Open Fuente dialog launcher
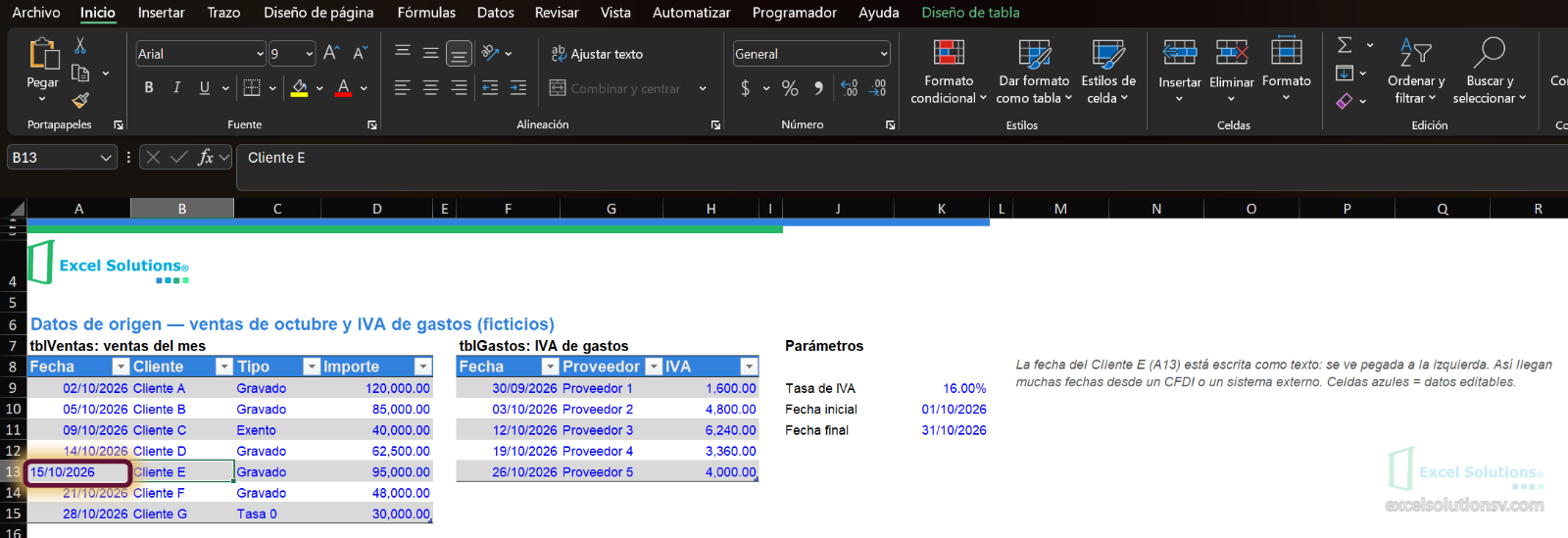 click(x=372, y=124)
